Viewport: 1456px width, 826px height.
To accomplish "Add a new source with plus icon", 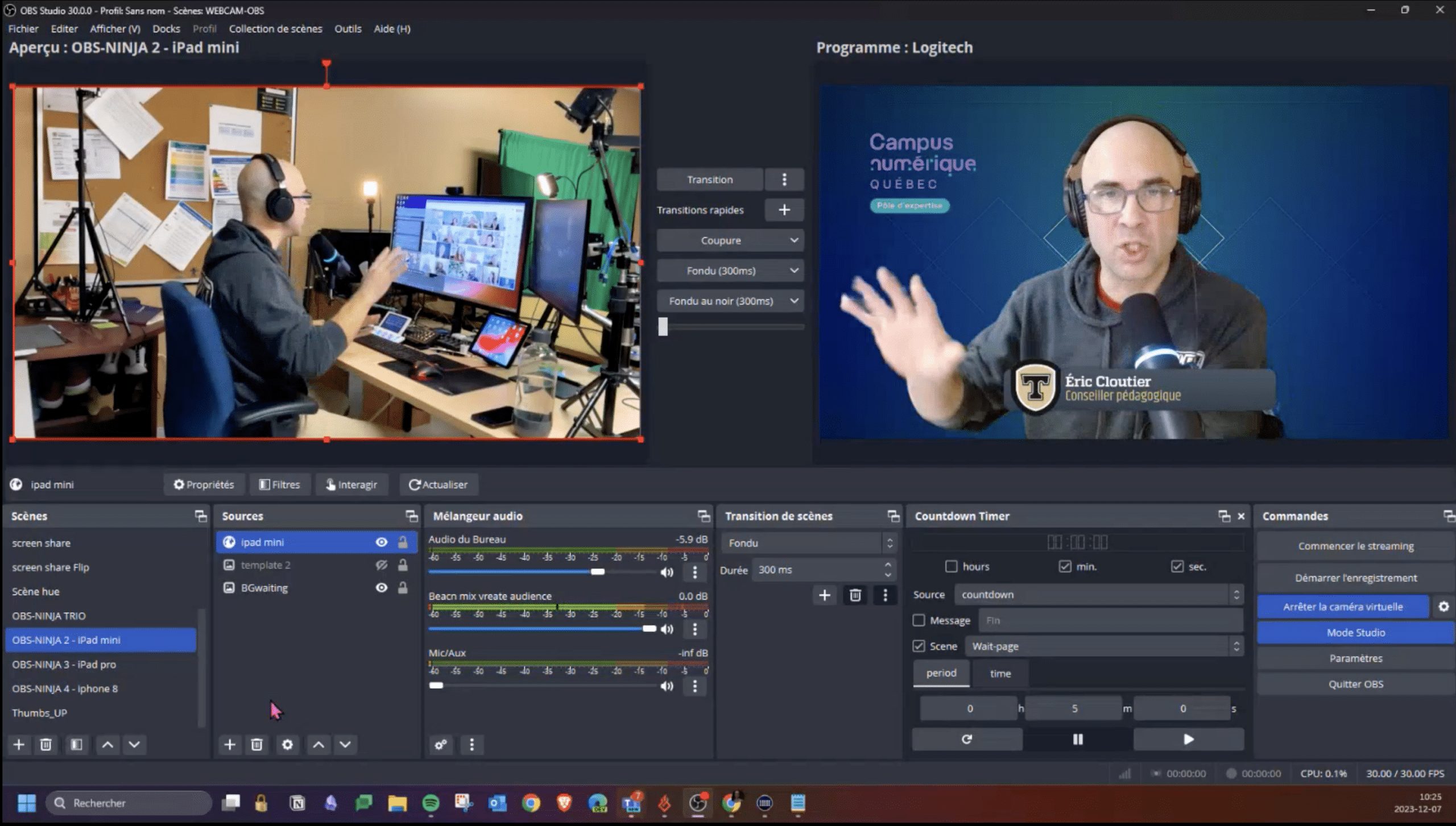I will coord(229,745).
